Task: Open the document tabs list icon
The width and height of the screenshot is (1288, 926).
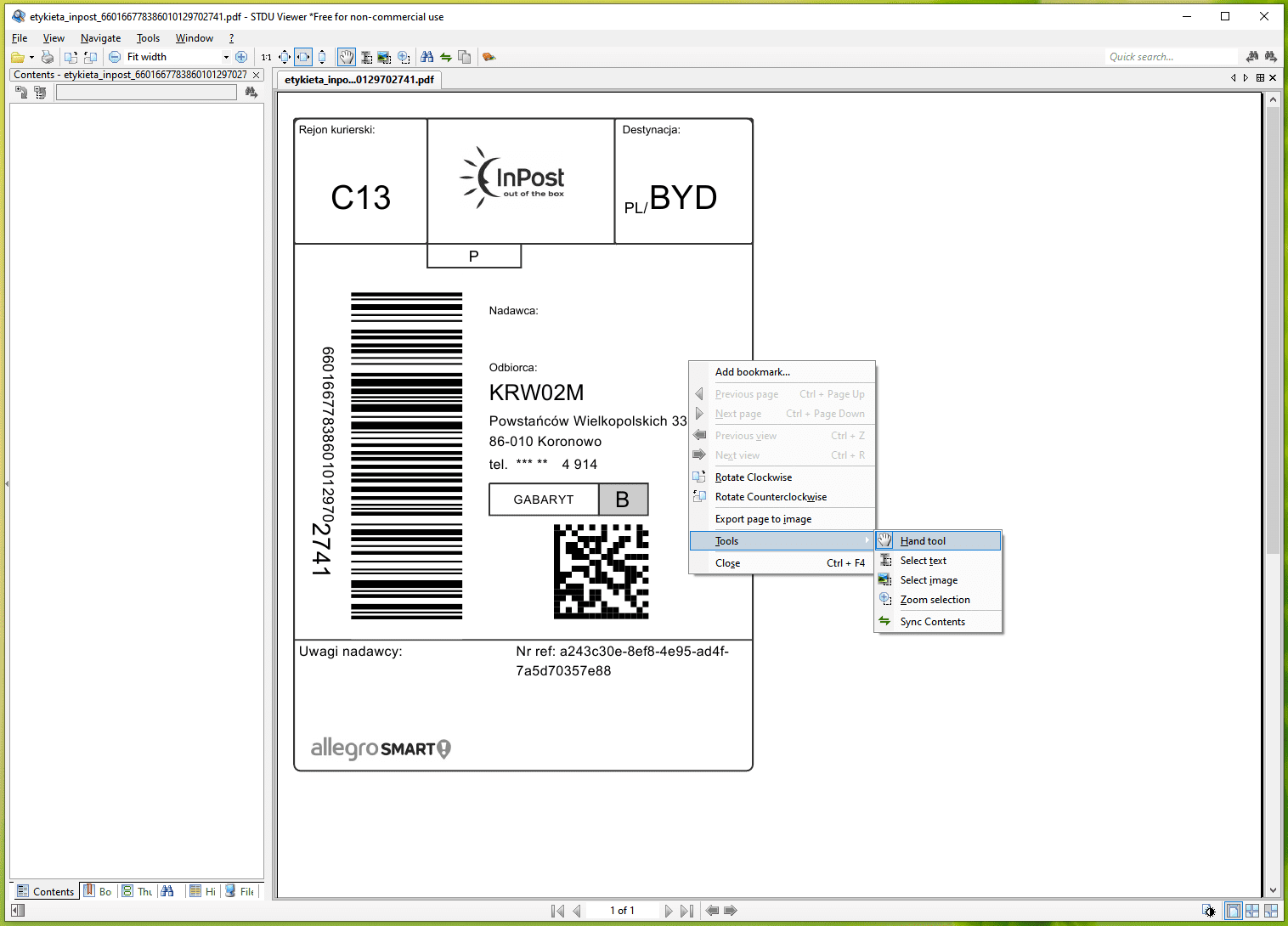Action: tap(1260, 78)
